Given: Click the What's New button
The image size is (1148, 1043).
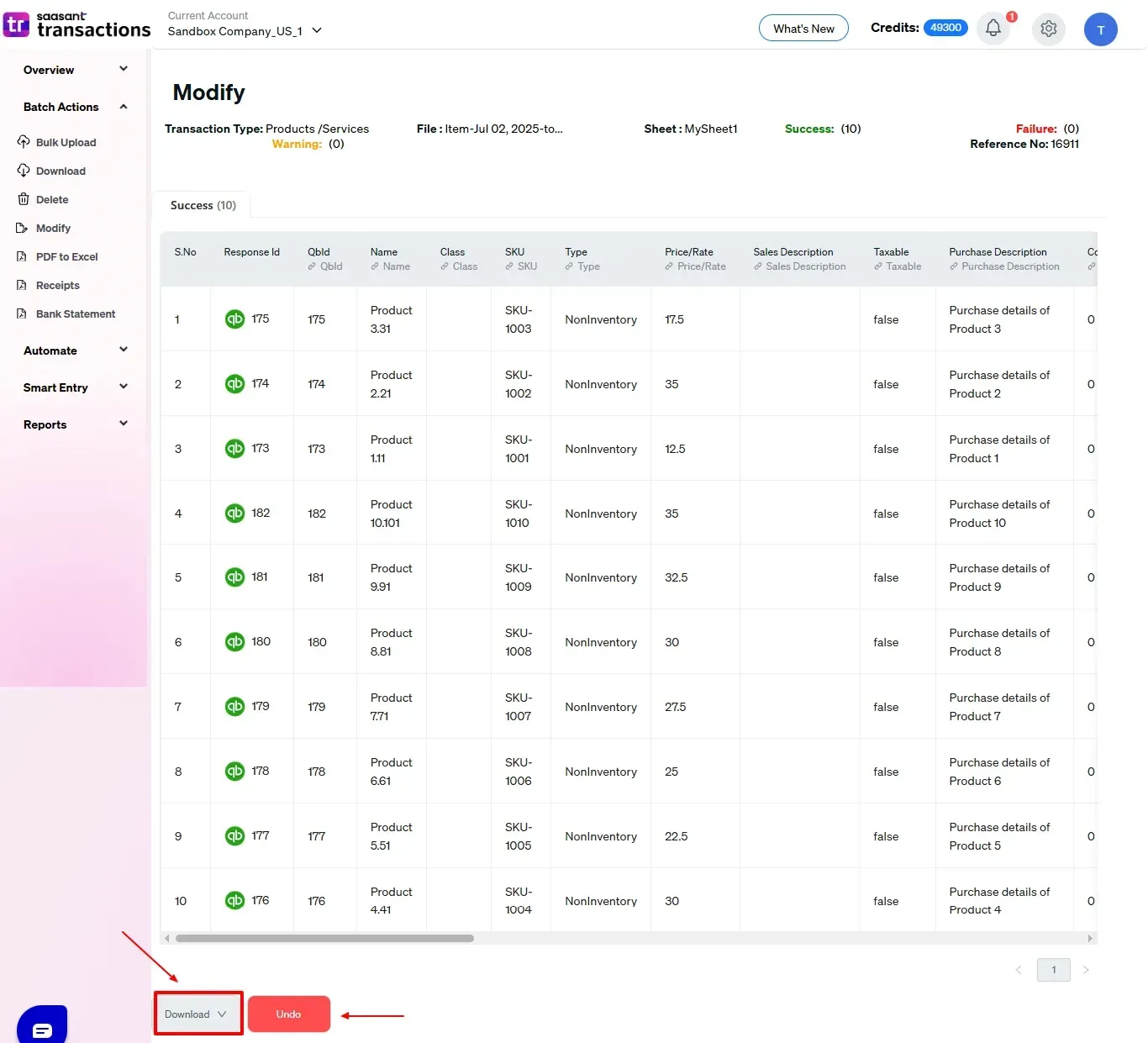Looking at the screenshot, I should pos(803,29).
